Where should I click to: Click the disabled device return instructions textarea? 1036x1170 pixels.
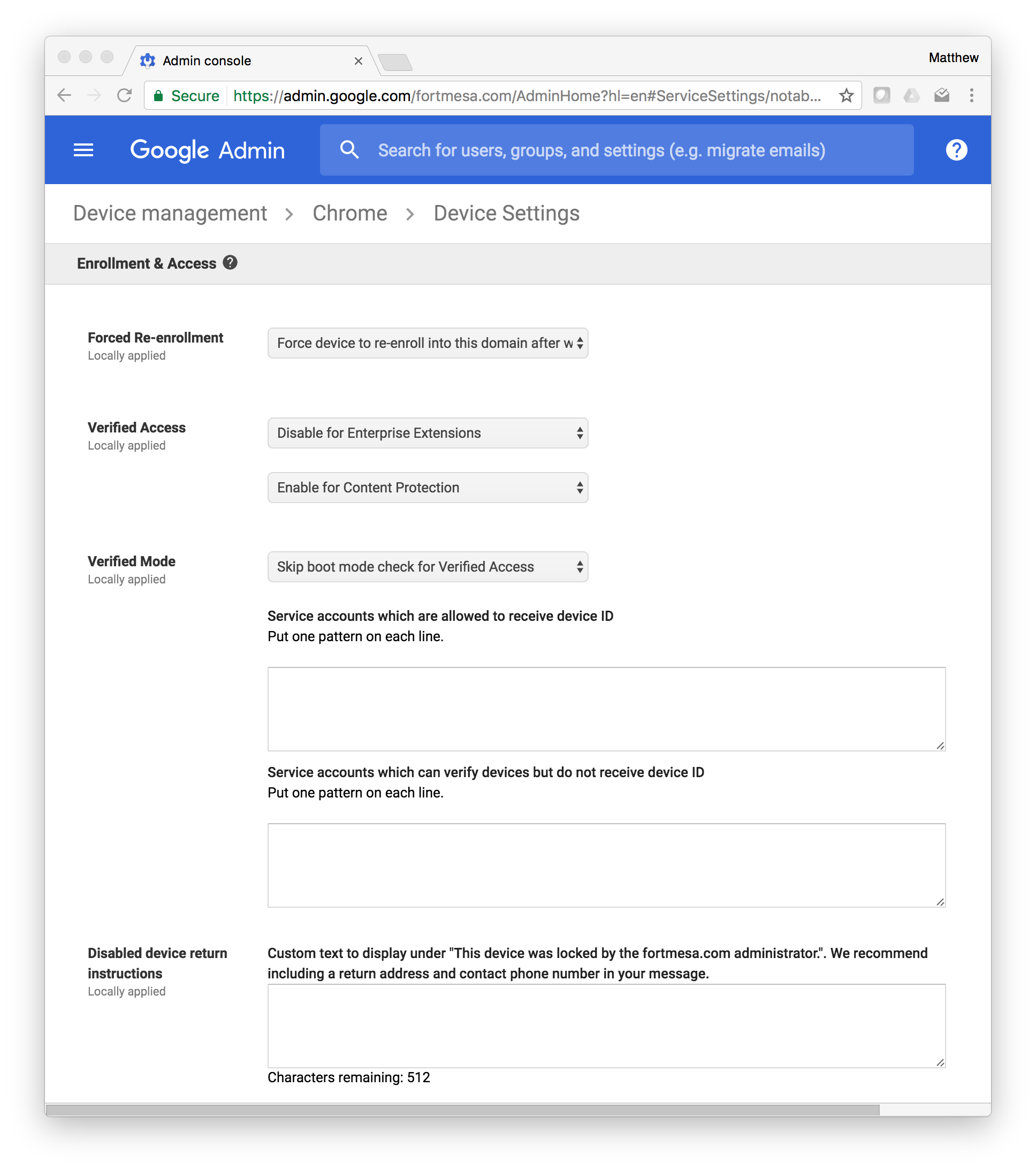point(606,1025)
